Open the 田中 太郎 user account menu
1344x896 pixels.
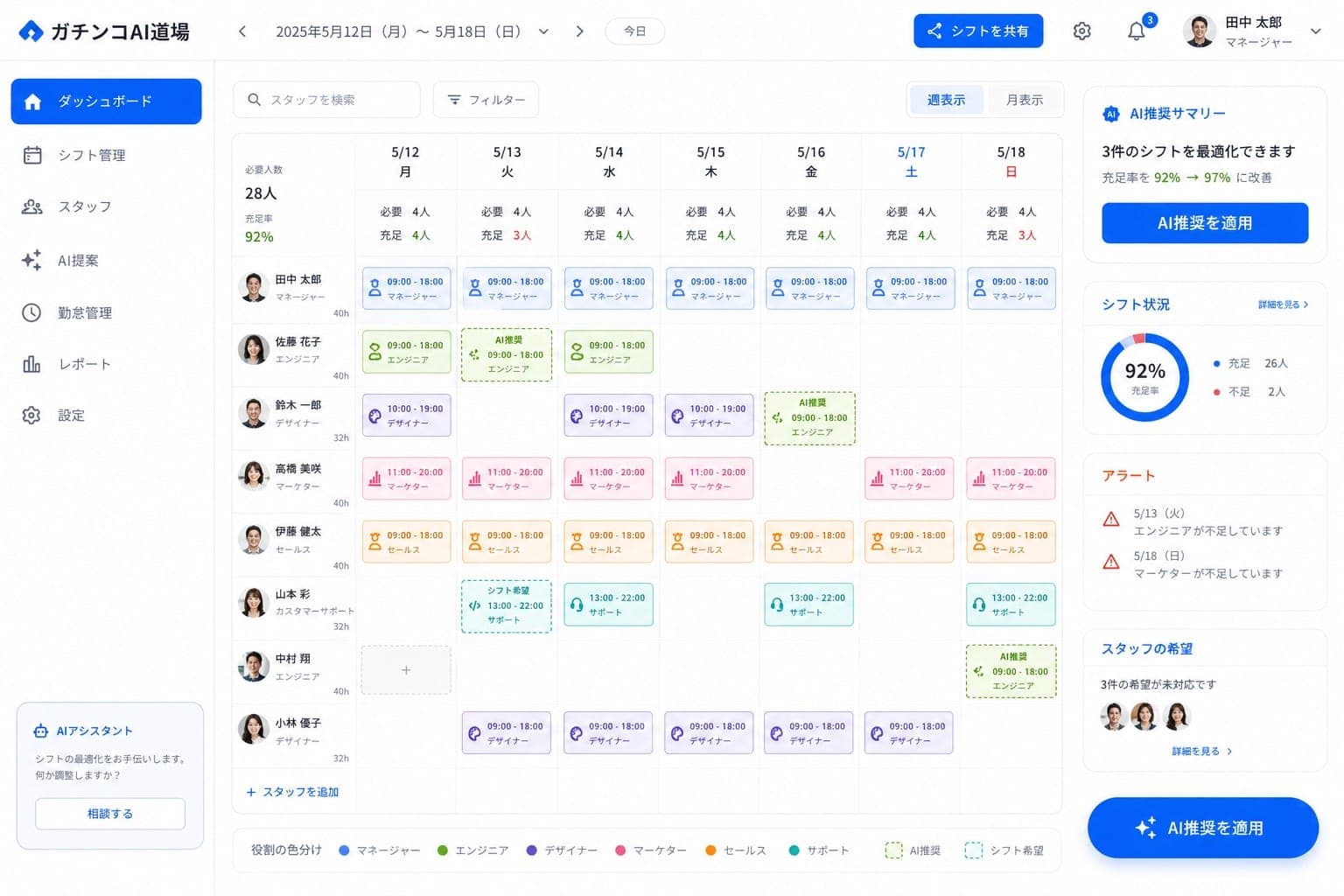tap(1251, 31)
